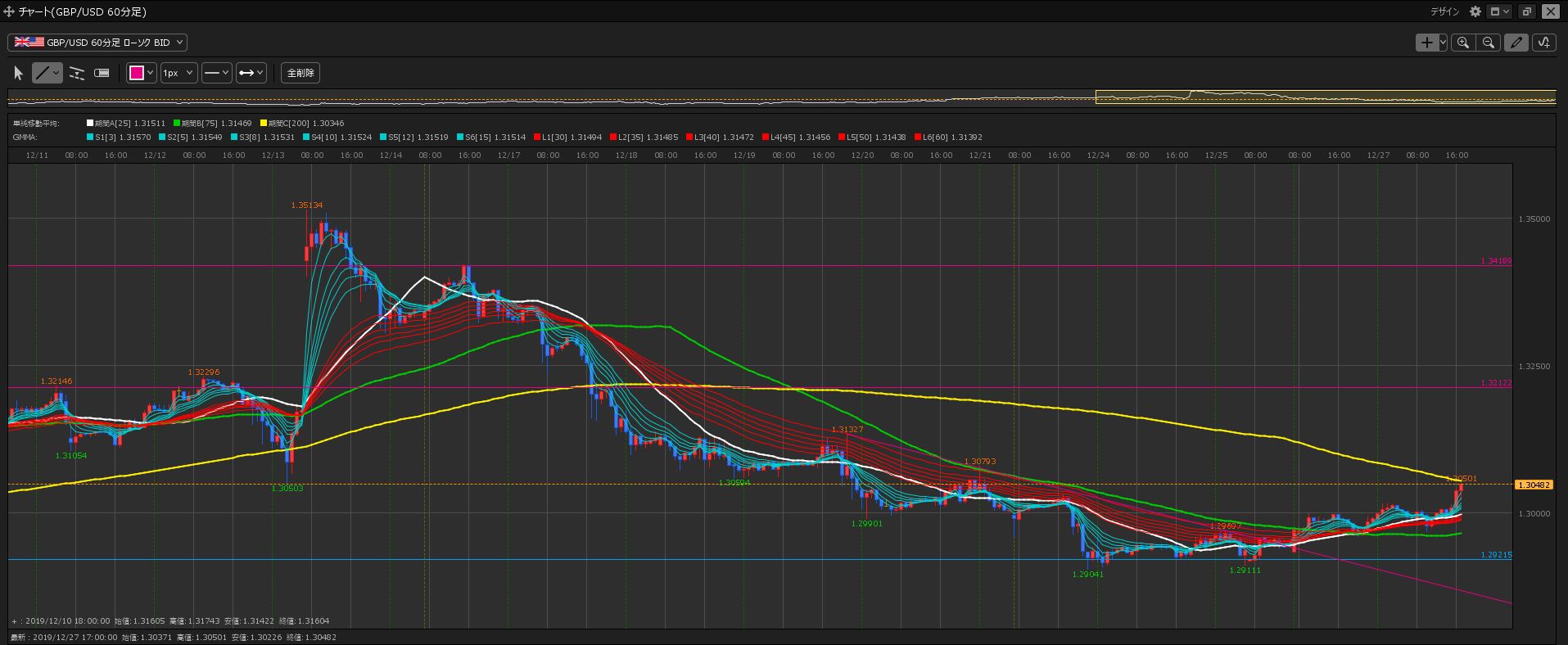The height and width of the screenshot is (645, 1568).
Task: Open the line endpoint arrow style dropdown
Action: [251, 73]
